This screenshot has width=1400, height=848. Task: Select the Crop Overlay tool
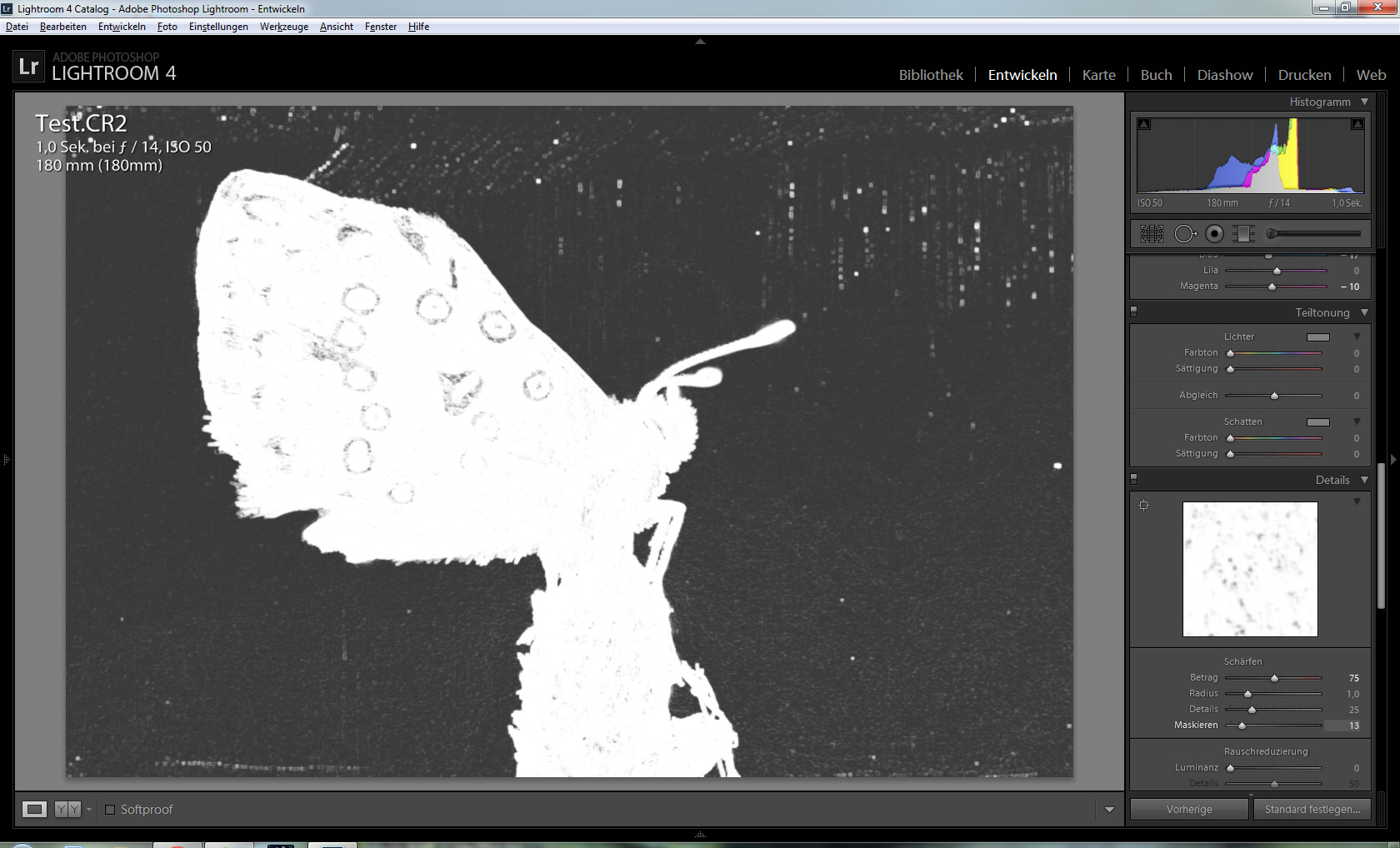[x=1152, y=234]
